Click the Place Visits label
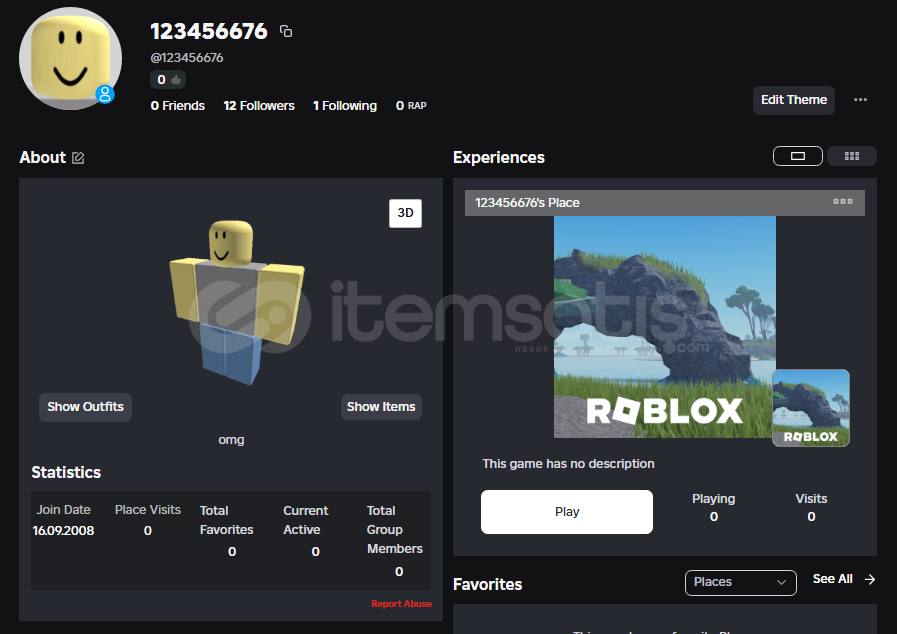897x634 pixels. point(148,510)
